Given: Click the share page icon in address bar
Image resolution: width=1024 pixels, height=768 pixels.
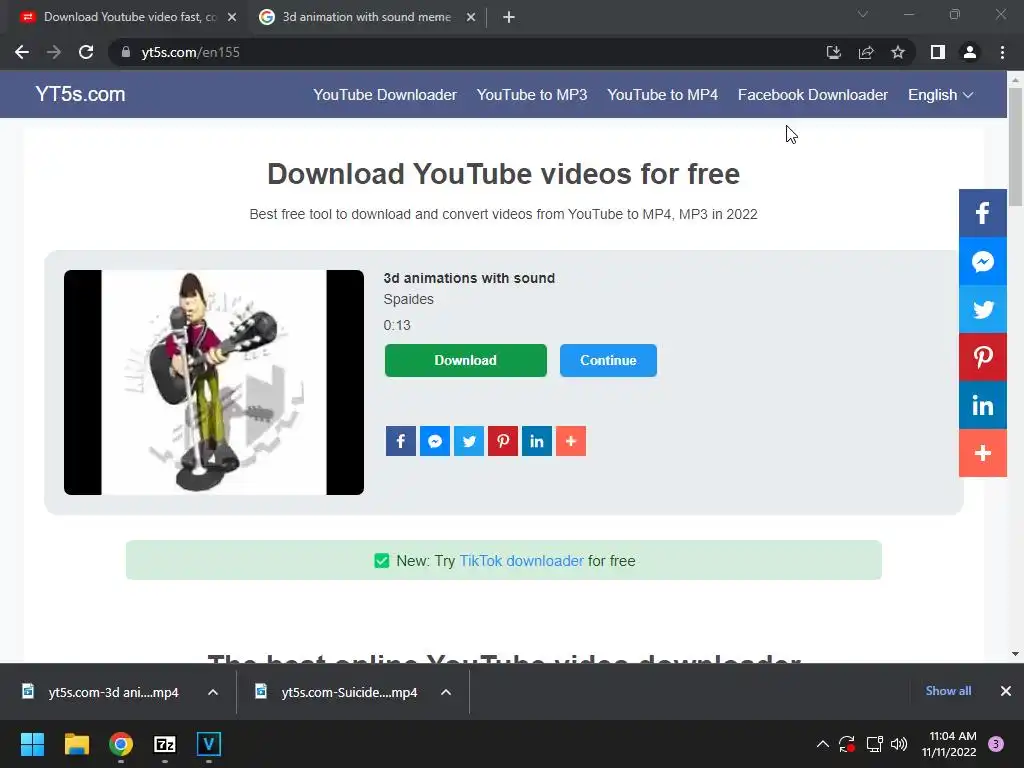Looking at the screenshot, I should [x=866, y=52].
